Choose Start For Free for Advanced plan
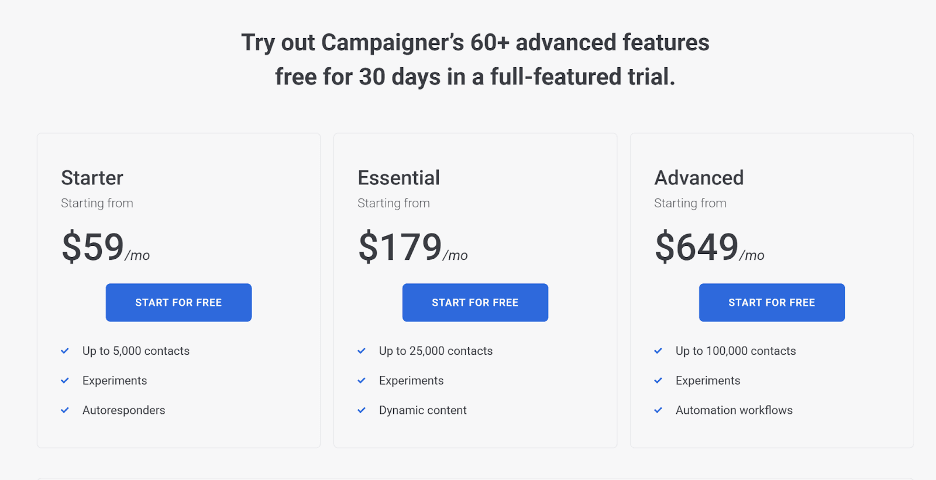 772,302
